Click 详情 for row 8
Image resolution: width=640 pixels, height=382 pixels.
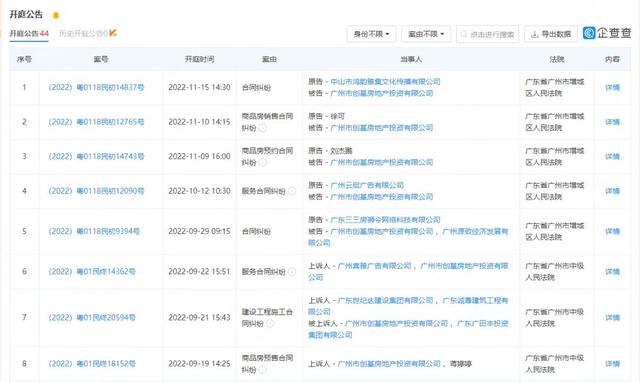pyautogui.click(x=612, y=364)
